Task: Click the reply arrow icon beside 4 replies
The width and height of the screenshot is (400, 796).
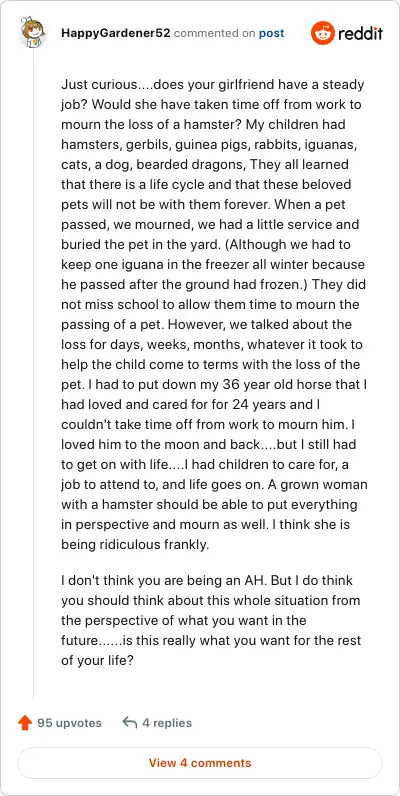Action: click(130, 722)
